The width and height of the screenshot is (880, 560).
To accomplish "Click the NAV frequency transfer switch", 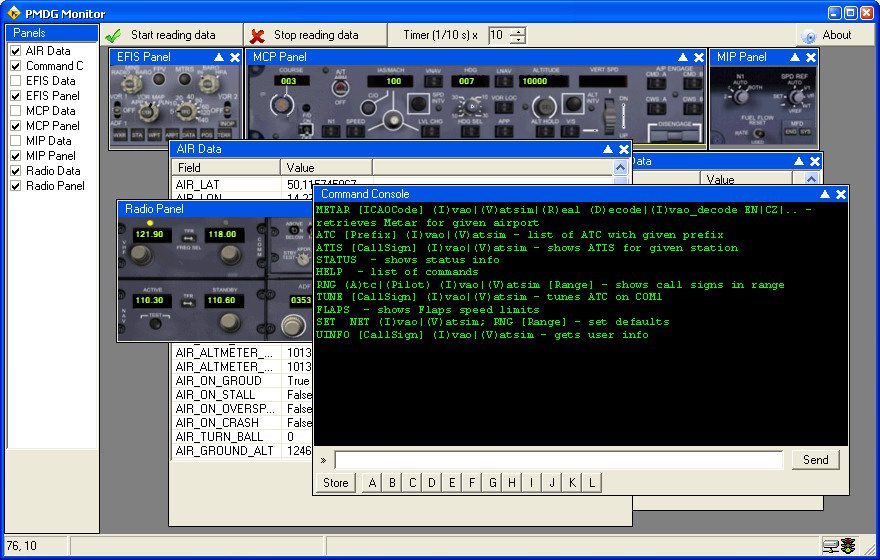I will pyautogui.click(x=189, y=304).
